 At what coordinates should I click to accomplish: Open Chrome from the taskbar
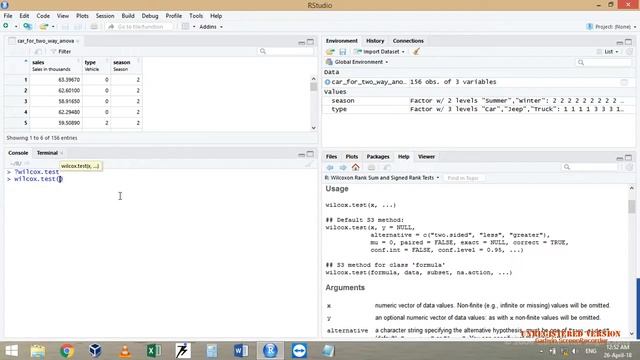pyautogui.click(x=67, y=351)
